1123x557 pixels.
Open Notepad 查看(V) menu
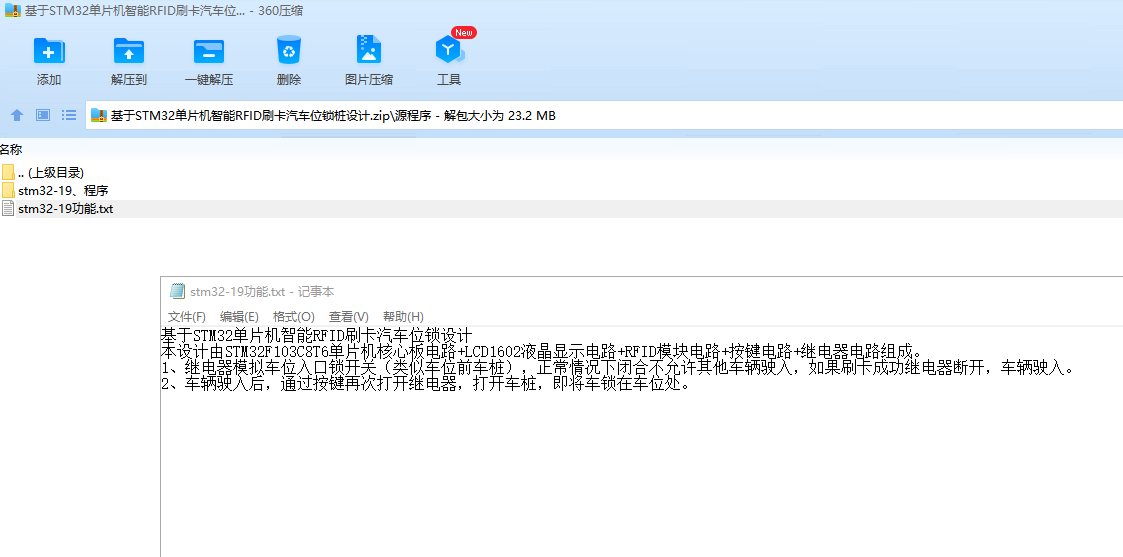(x=349, y=316)
